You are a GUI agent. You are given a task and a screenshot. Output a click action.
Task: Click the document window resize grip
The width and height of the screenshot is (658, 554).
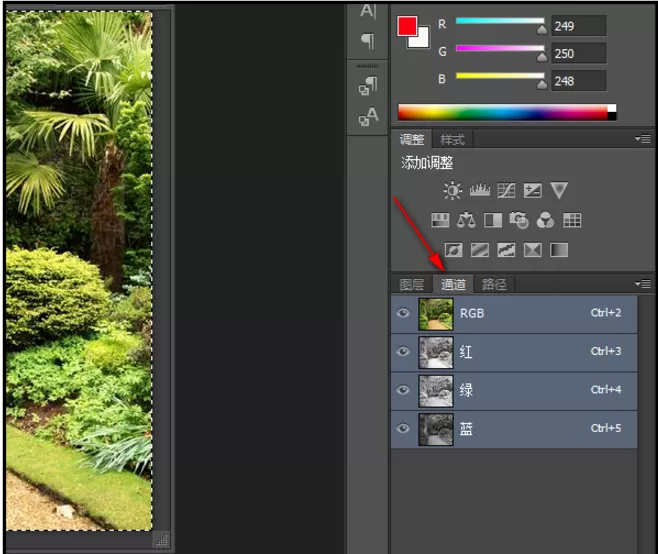(x=162, y=540)
